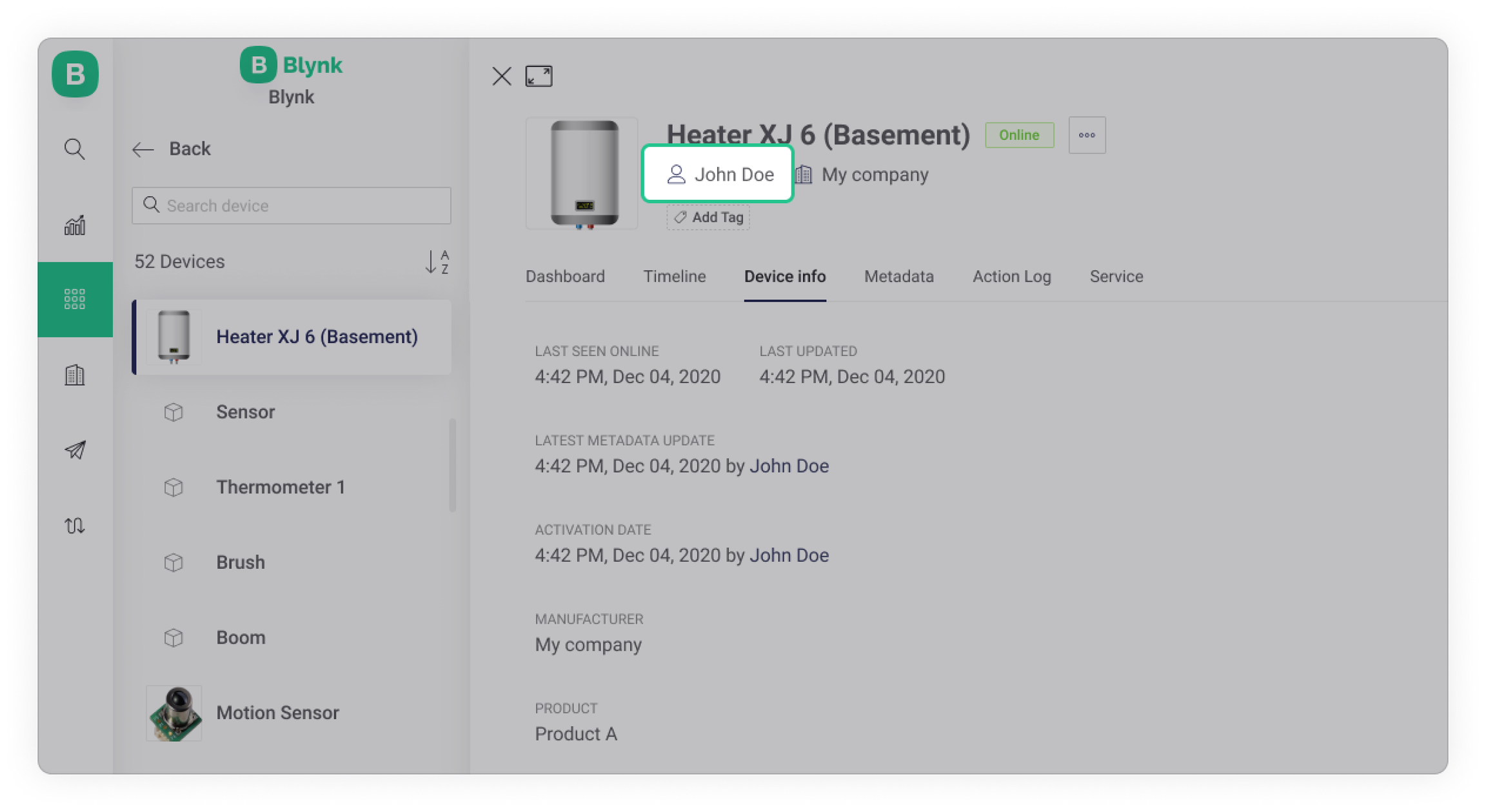Switch to the Timeline tab

[x=674, y=277]
